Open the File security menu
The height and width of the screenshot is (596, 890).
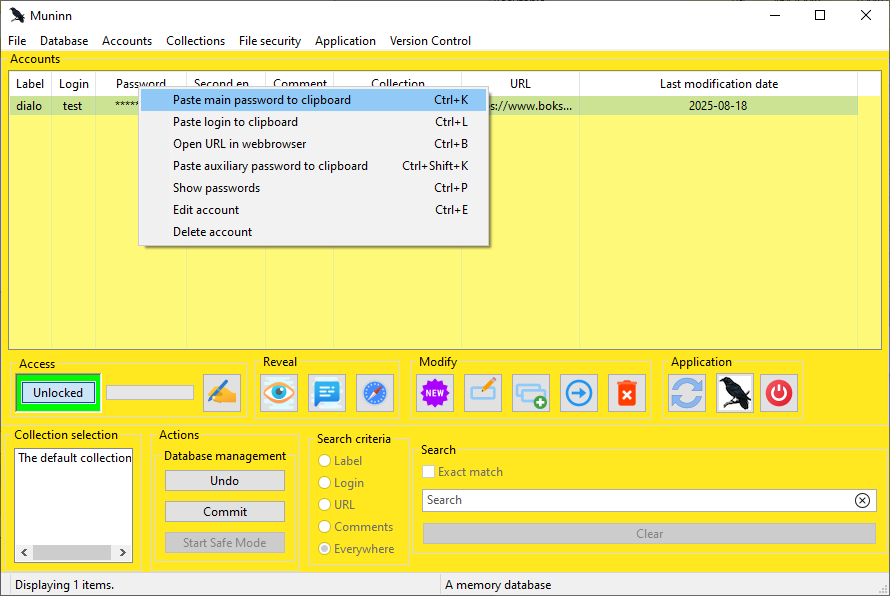[270, 41]
